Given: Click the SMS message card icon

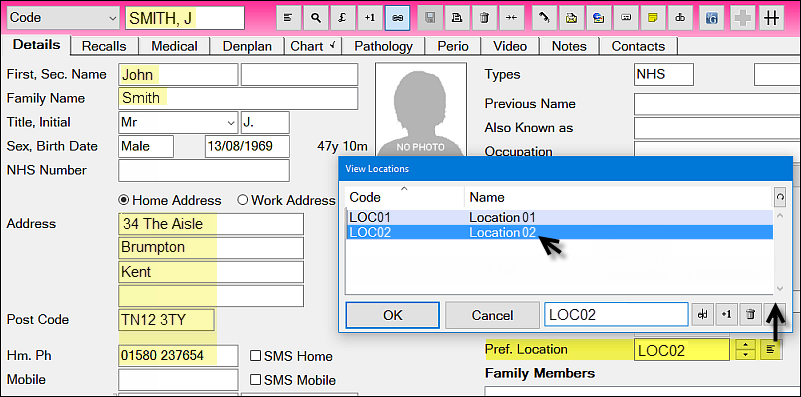Looking at the screenshot, I should pyautogui.click(x=626, y=18).
